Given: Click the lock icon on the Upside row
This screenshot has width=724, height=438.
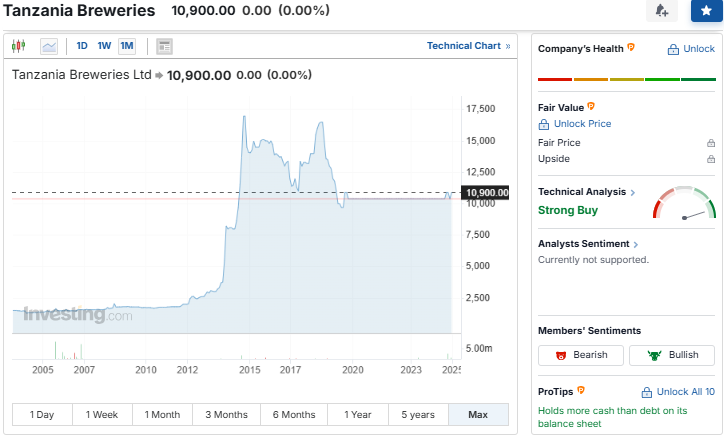Looking at the screenshot, I should click(711, 159).
